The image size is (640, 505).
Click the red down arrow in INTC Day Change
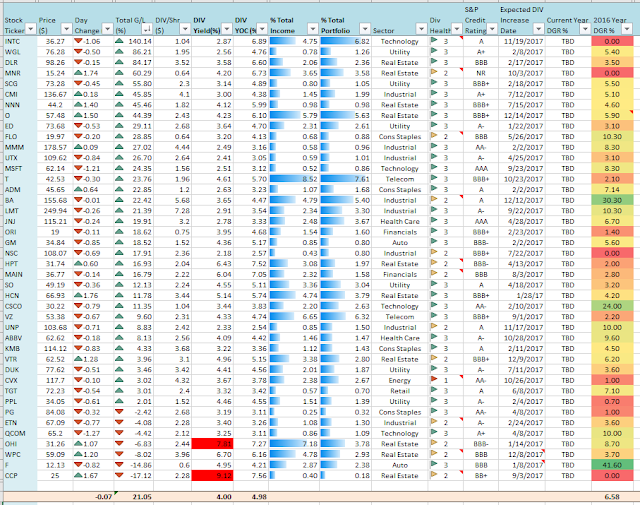pyautogui.click(x=78, y=41)
